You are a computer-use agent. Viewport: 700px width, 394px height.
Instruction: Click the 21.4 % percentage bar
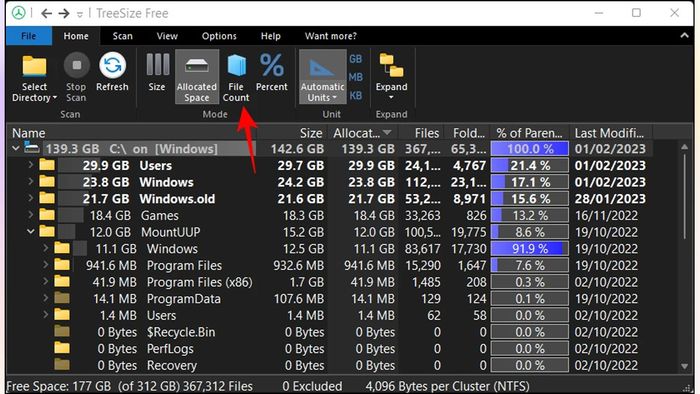click(x=530, y=166)
